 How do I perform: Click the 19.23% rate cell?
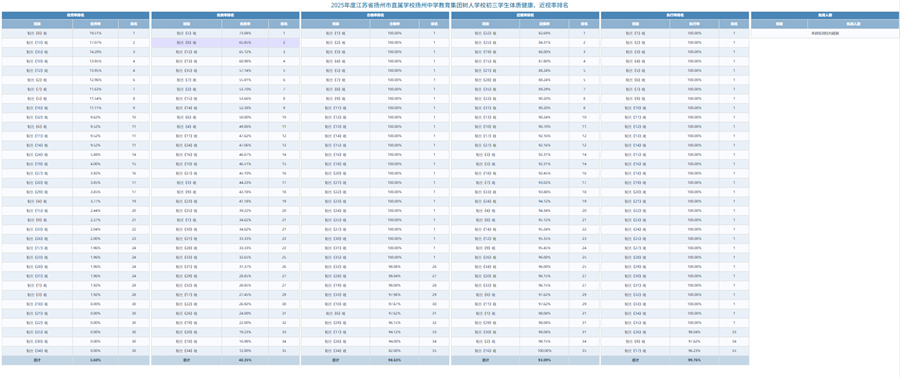tap(245, 332)
